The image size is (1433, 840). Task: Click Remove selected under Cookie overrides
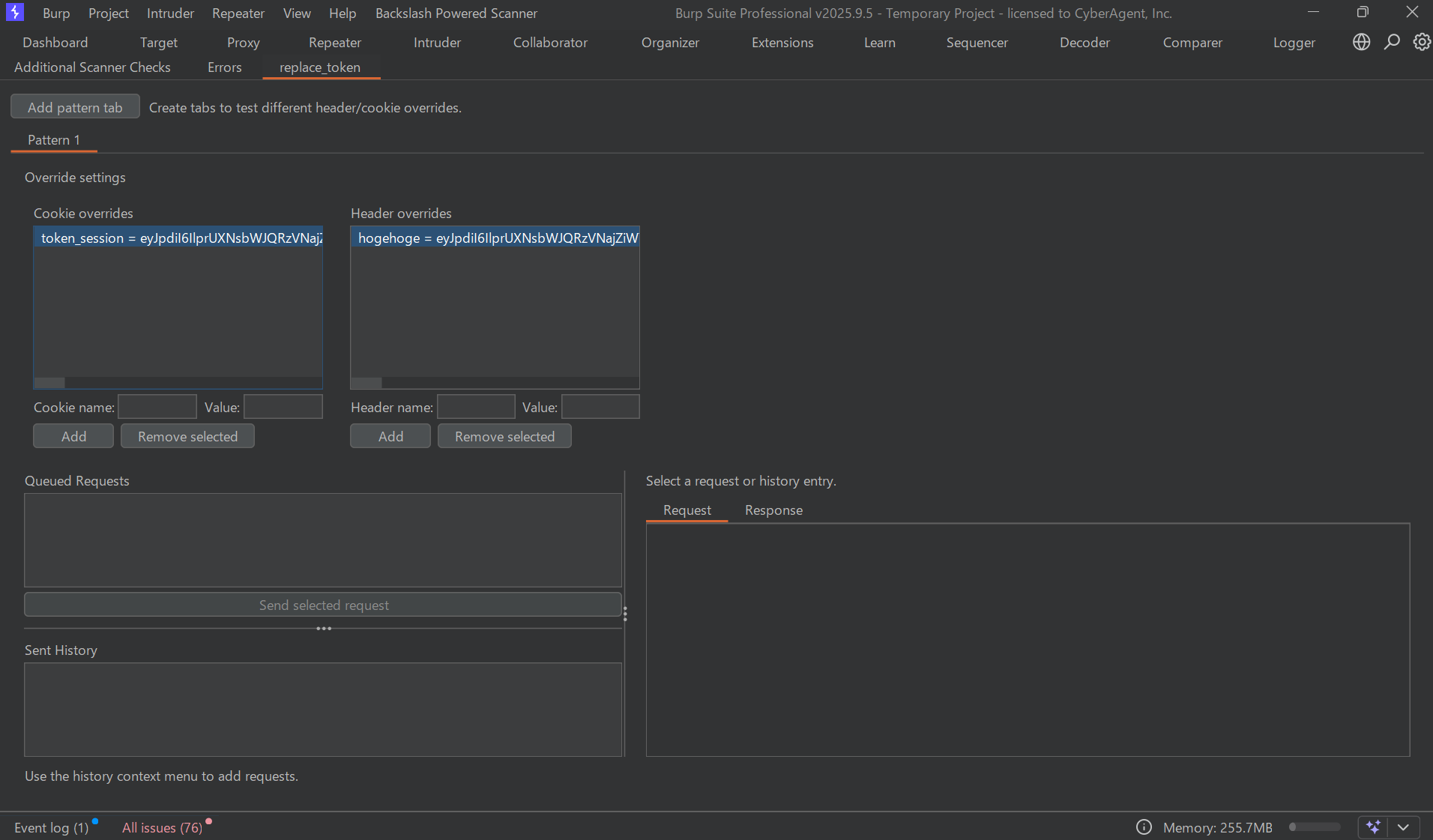[x=187, y=436]
